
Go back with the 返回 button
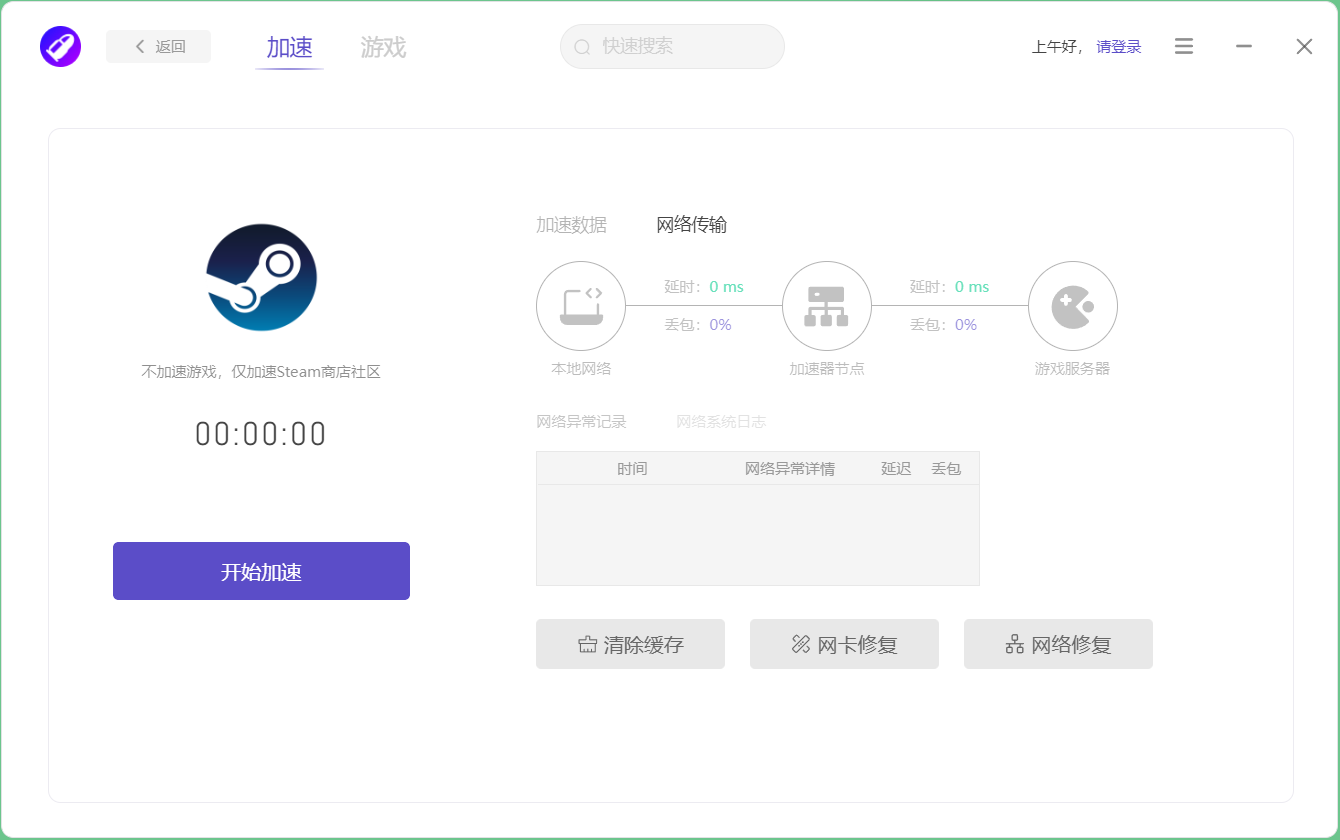[158, 46]
